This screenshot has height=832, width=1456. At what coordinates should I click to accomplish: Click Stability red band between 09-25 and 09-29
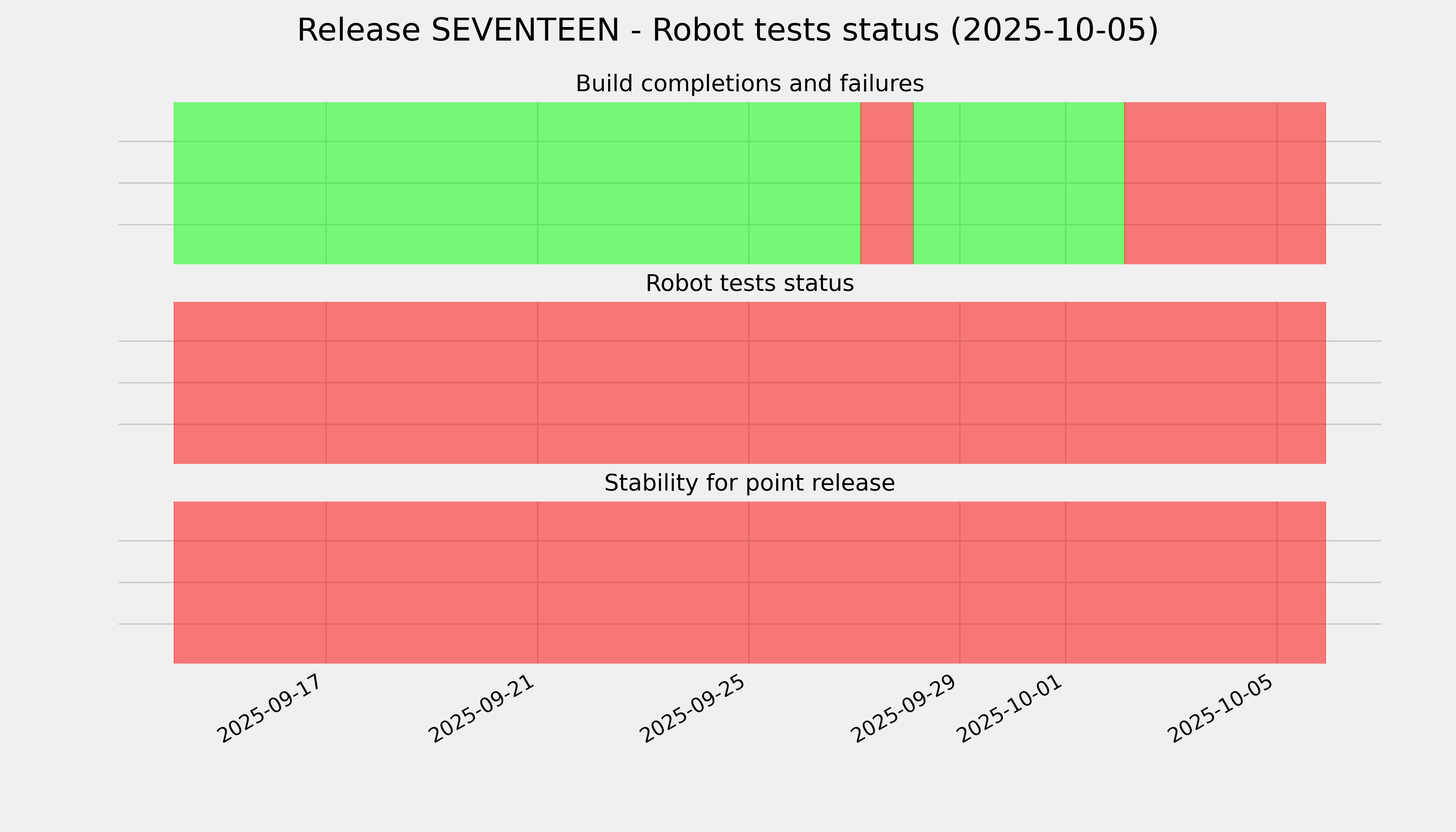coord(854,582)
